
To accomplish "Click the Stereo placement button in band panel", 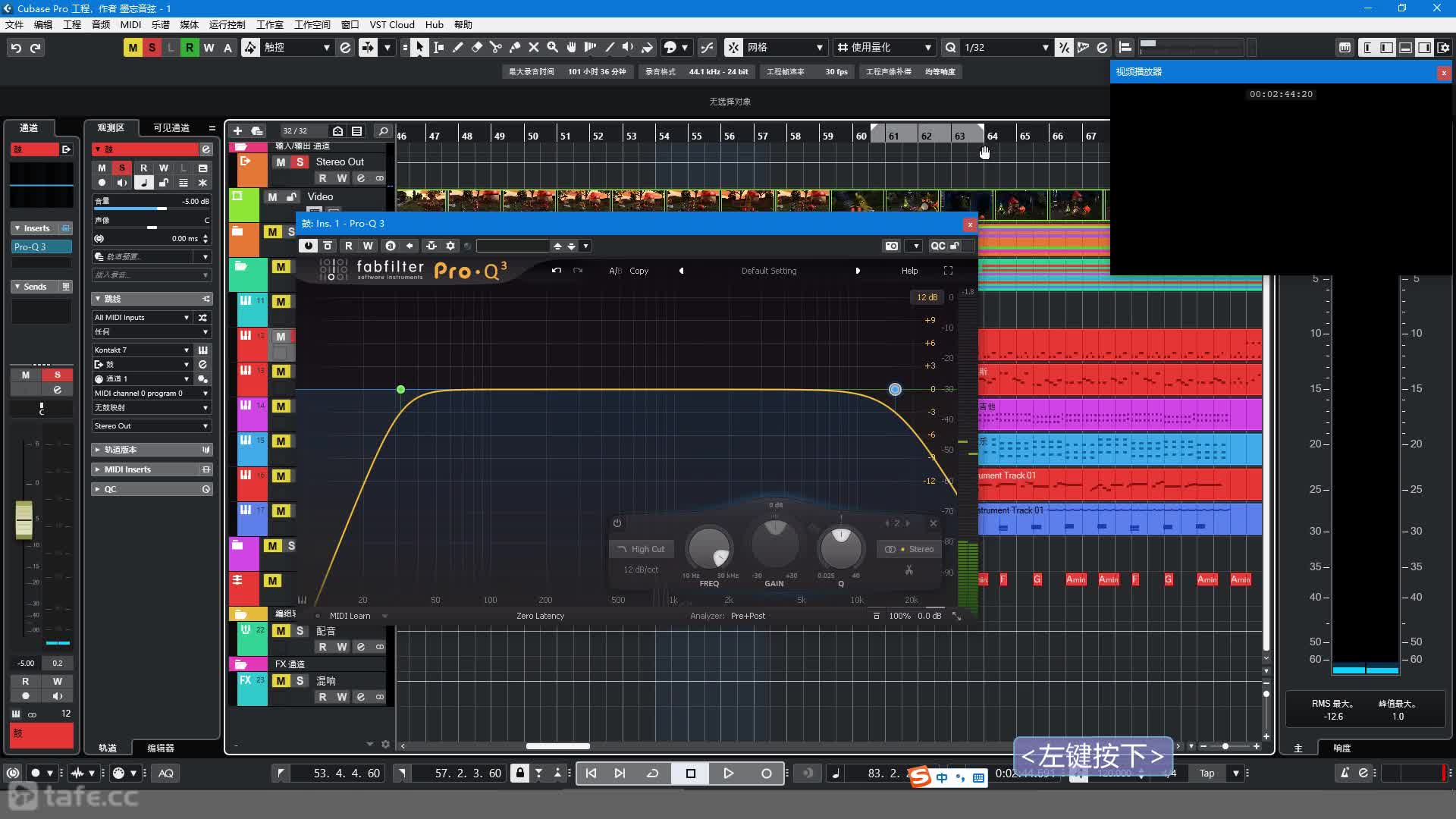I will coord(909,549).
